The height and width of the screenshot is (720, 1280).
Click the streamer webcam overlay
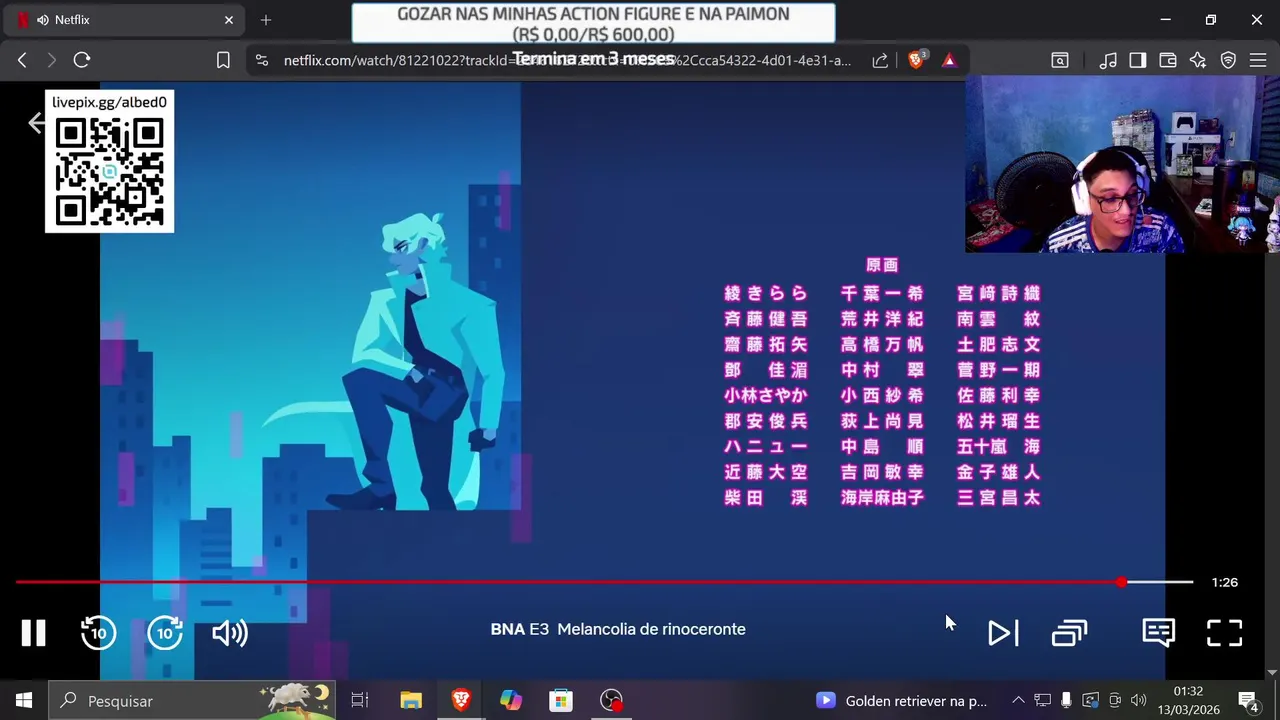pyautogui.click(x=1122, y=164)
